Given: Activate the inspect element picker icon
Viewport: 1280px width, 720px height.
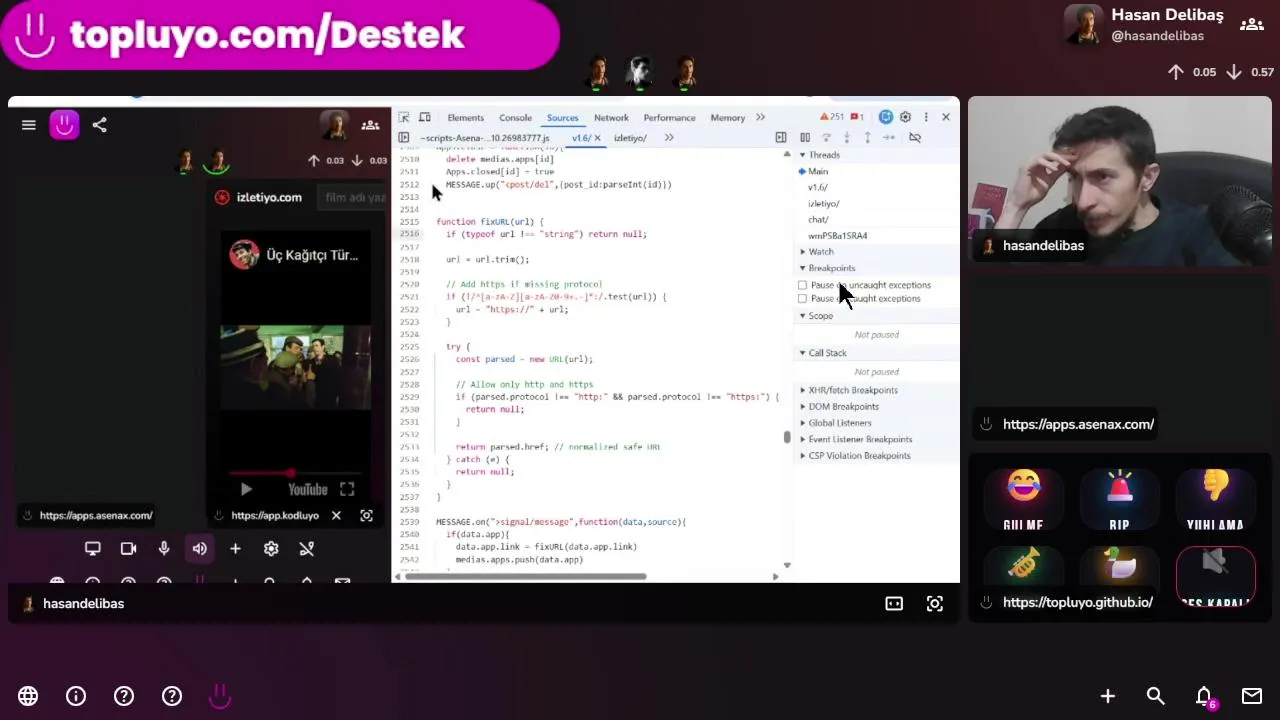Looking at the screenshot, I should [x=404, y=118].
